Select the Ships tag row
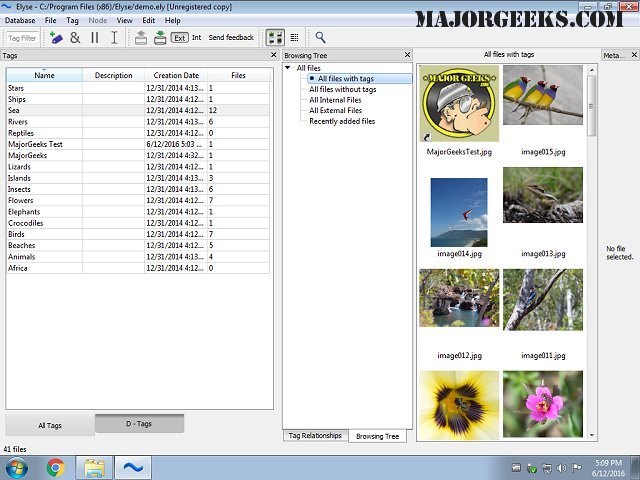Screen dimensions: 640x480 [x=138, y=99]
